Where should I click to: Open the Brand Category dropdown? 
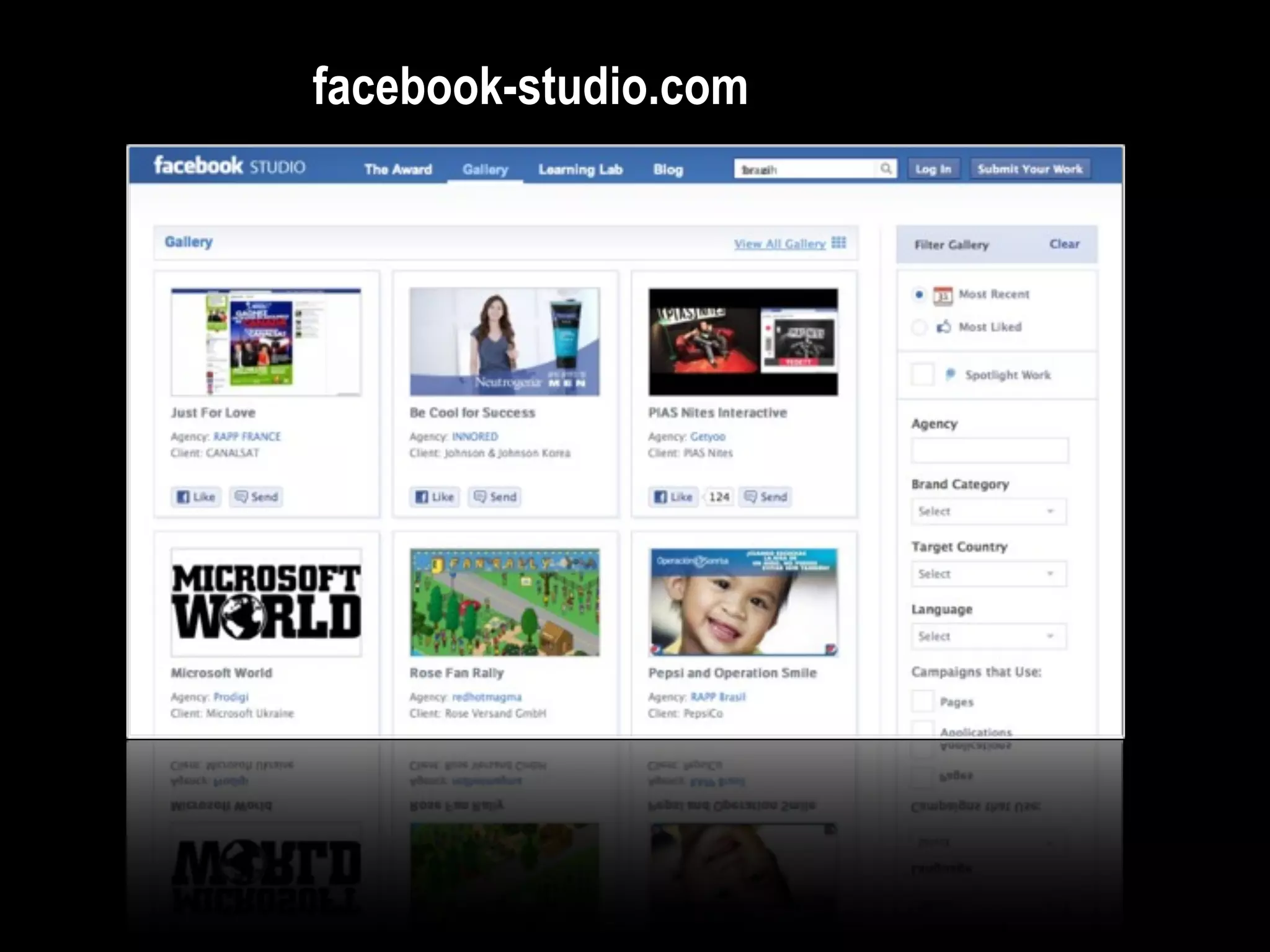click(989, 511)
